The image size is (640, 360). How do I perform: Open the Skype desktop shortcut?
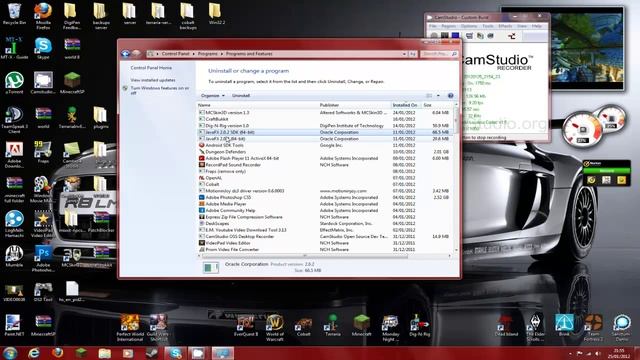tap(43, 48)
